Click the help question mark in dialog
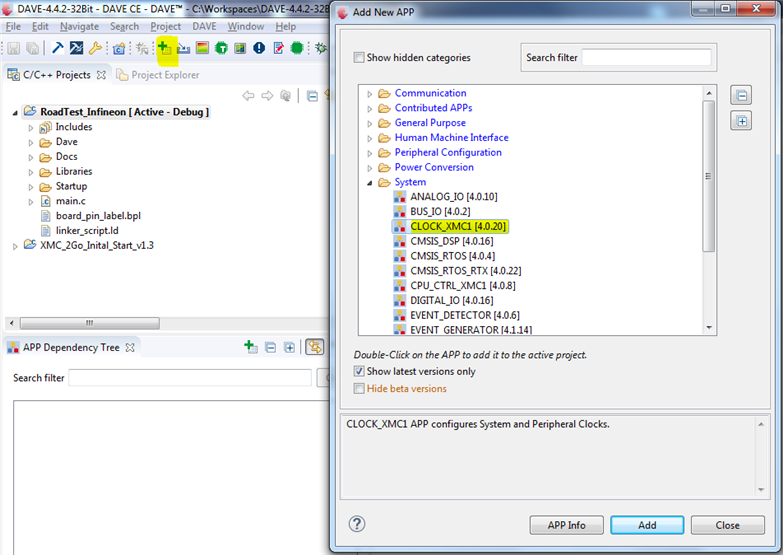 point(357,524)
